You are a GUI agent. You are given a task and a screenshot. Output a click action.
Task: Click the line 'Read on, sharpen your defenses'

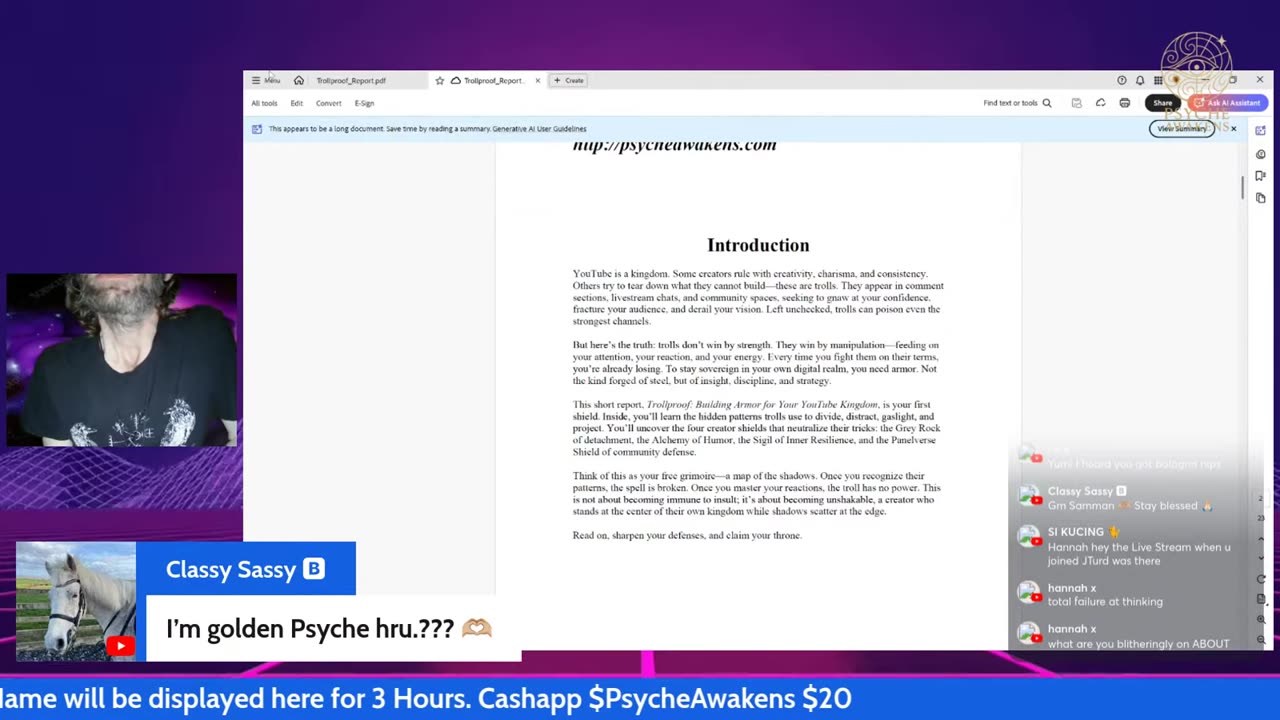[x=687, y=535]
